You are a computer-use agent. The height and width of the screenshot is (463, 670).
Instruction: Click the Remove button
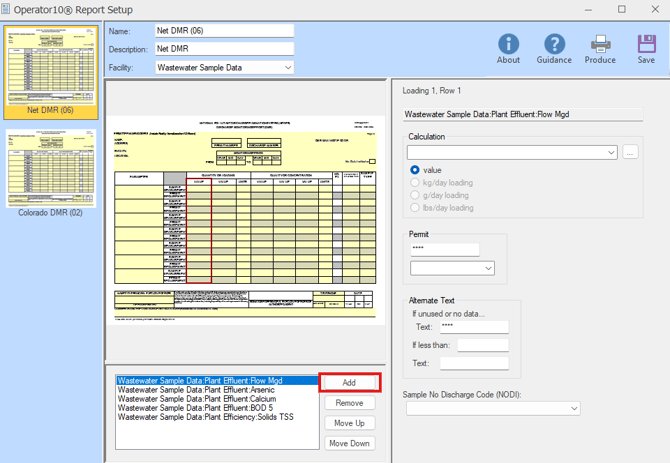pyautogui.click(x=349, y=403)
